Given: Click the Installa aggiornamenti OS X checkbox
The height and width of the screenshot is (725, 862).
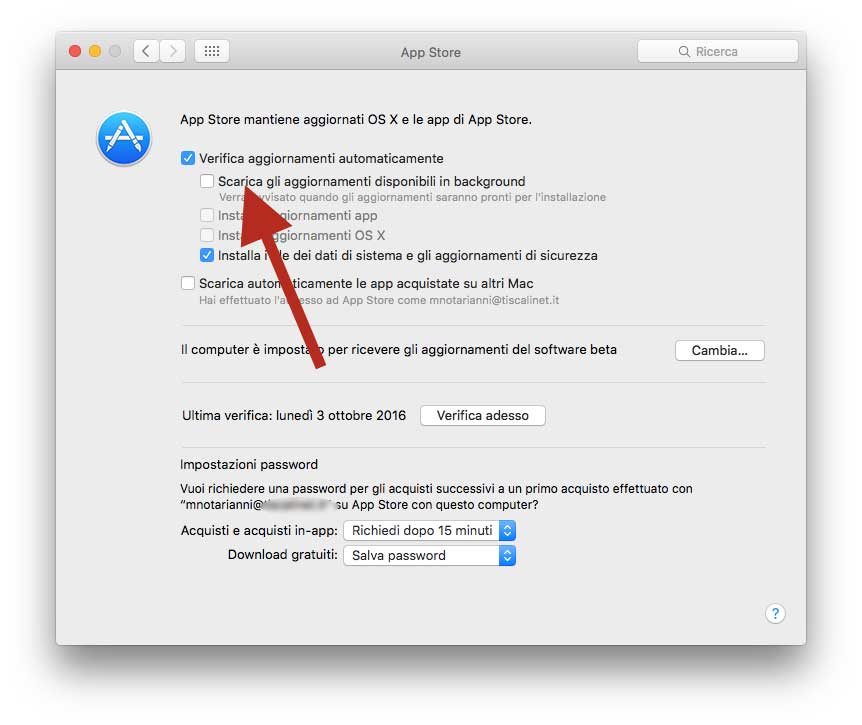Looking at the screenshot, I should [x=207, y=235].
